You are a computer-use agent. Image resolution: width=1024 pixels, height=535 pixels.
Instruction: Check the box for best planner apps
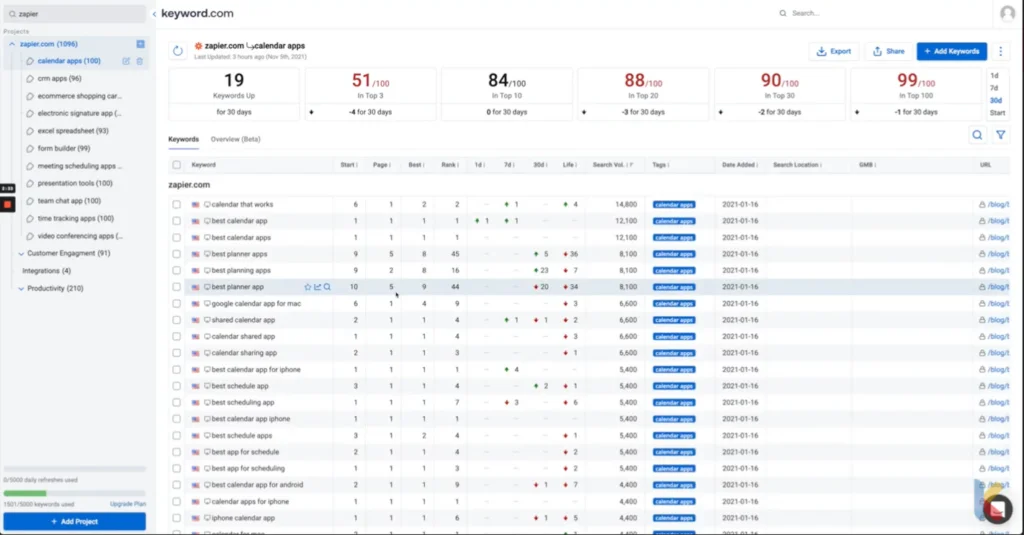(176, 254)
